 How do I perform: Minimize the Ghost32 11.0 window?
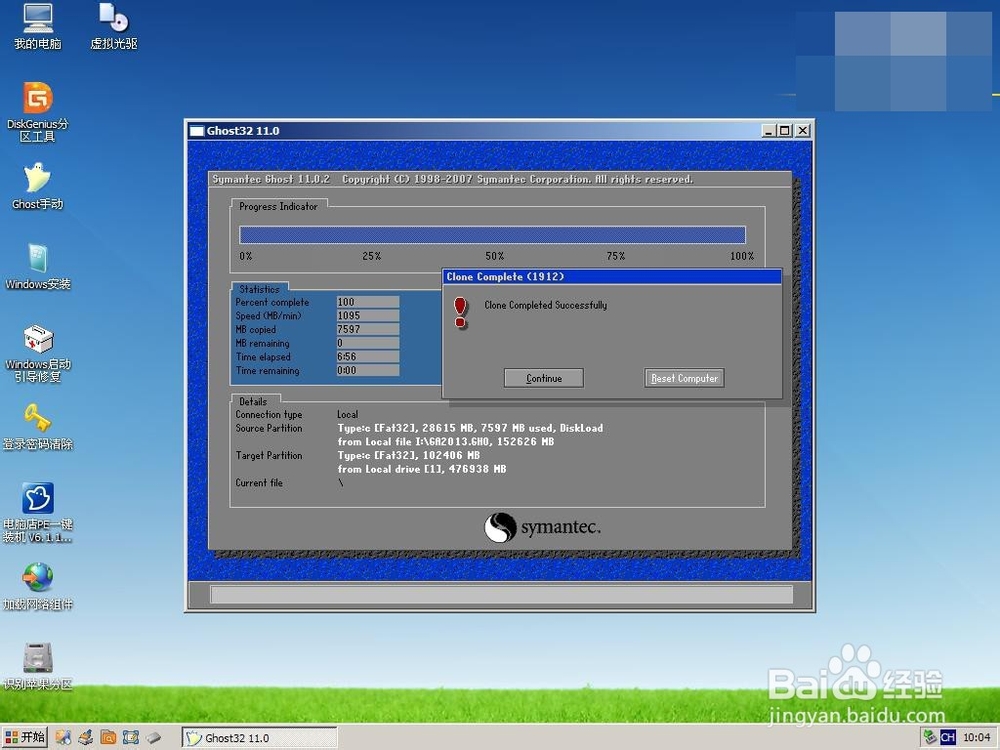click(x=768, y=131)
